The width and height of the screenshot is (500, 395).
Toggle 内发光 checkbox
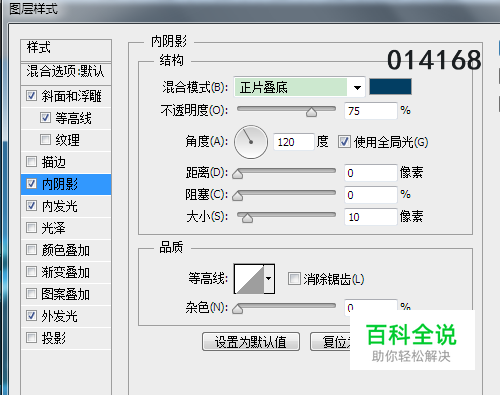[x=31, y=206]
